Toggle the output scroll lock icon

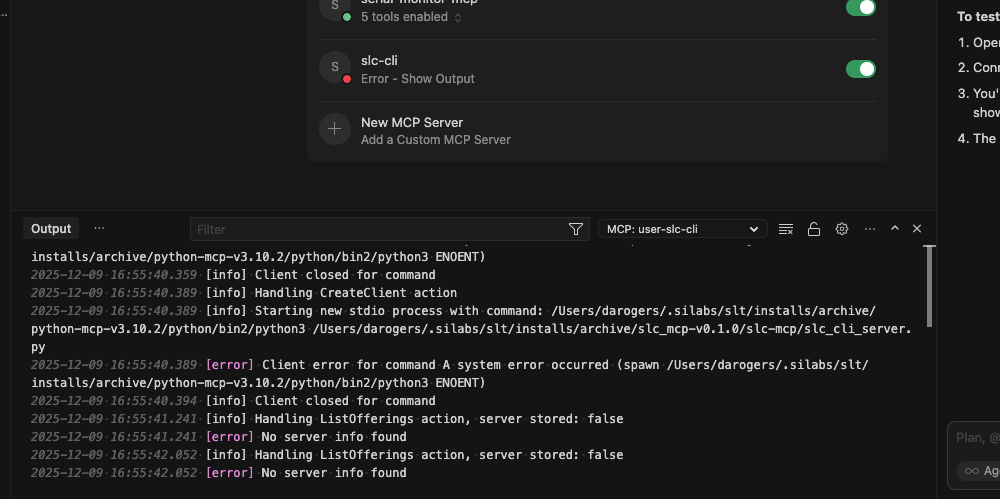point(814,229)
